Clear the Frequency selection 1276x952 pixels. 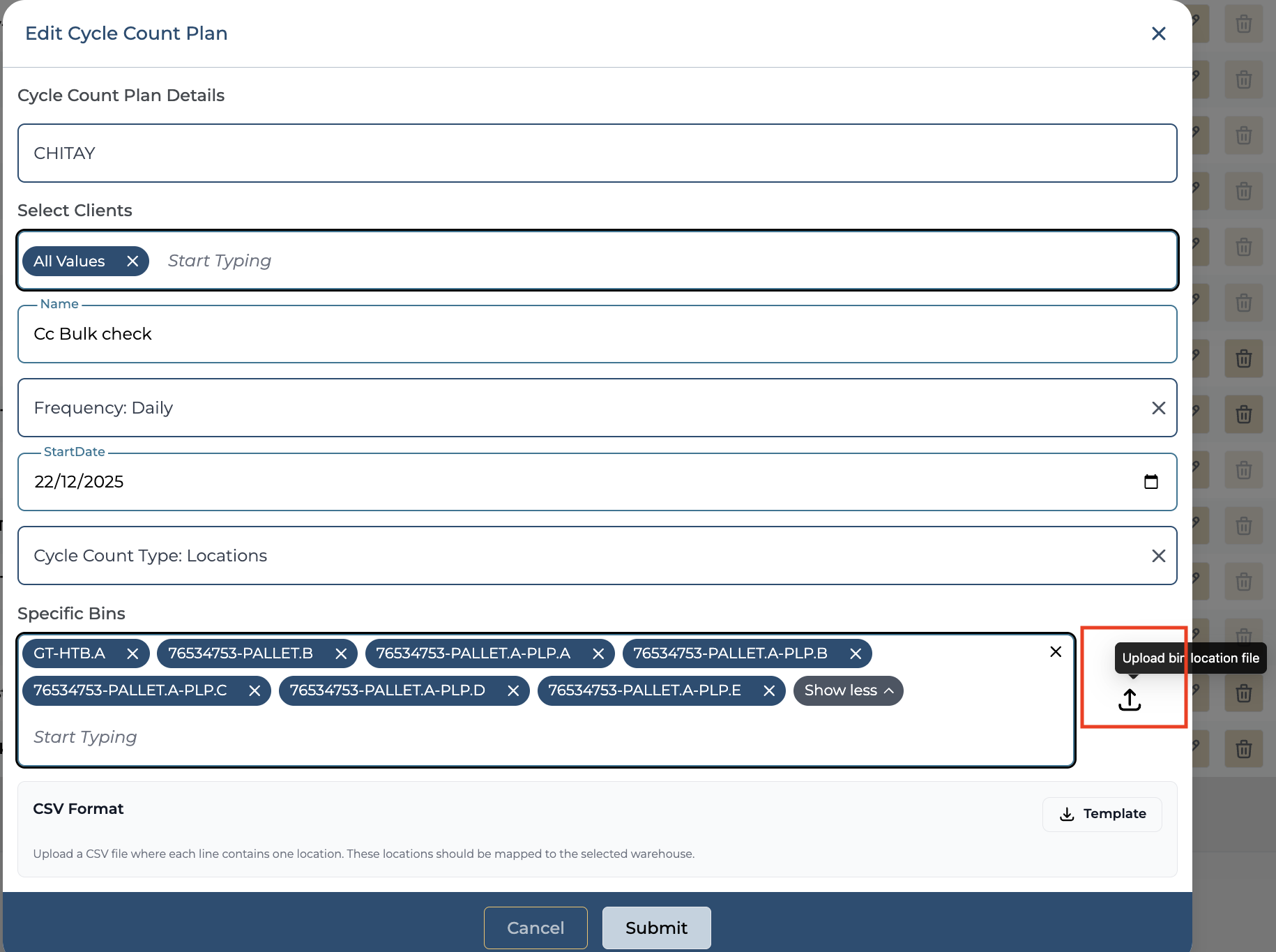pyautogui.click(x=1158, y=408)
